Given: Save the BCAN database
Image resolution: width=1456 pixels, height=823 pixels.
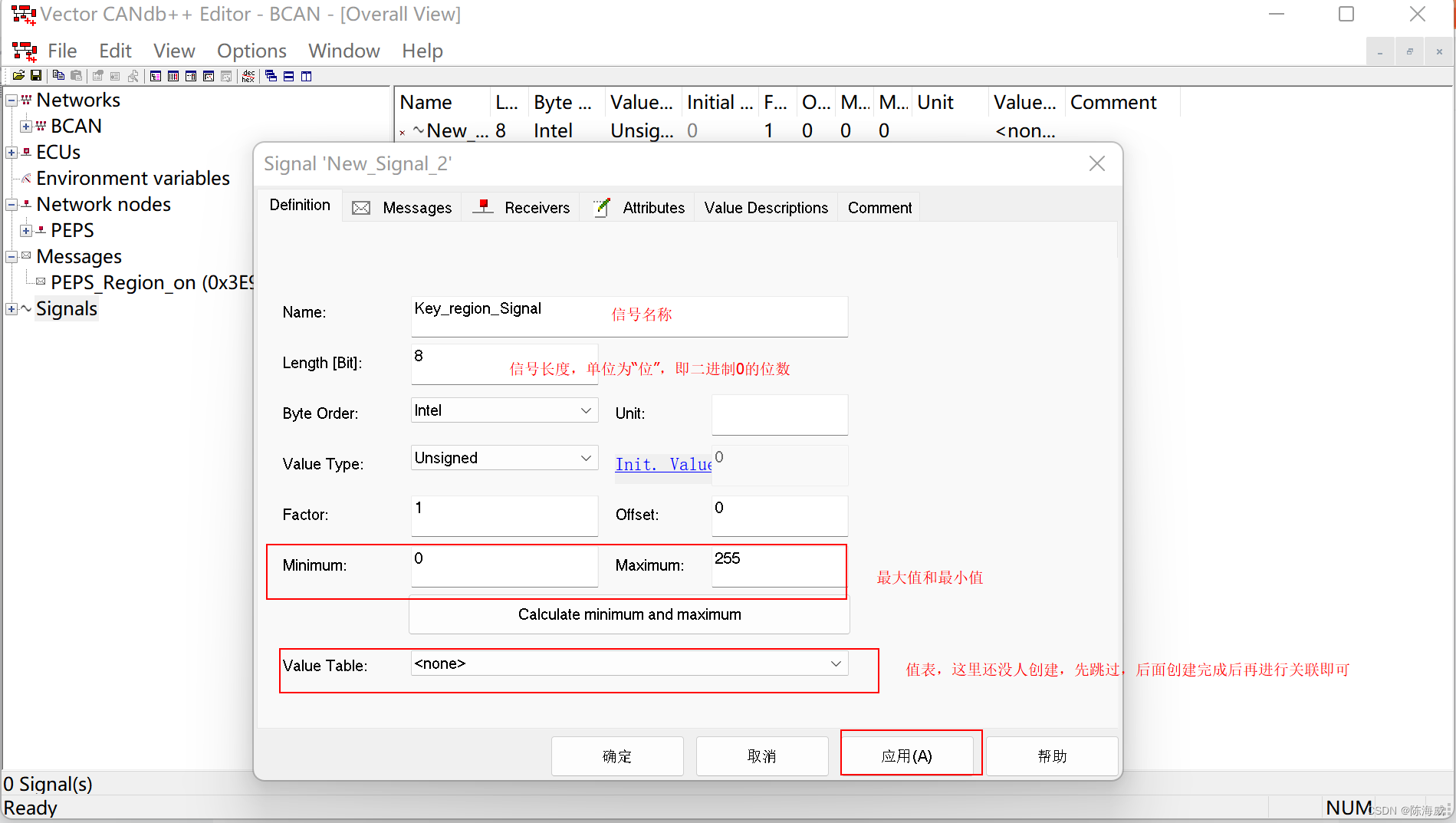Looking at the screenshot, I should coord(35,75).
